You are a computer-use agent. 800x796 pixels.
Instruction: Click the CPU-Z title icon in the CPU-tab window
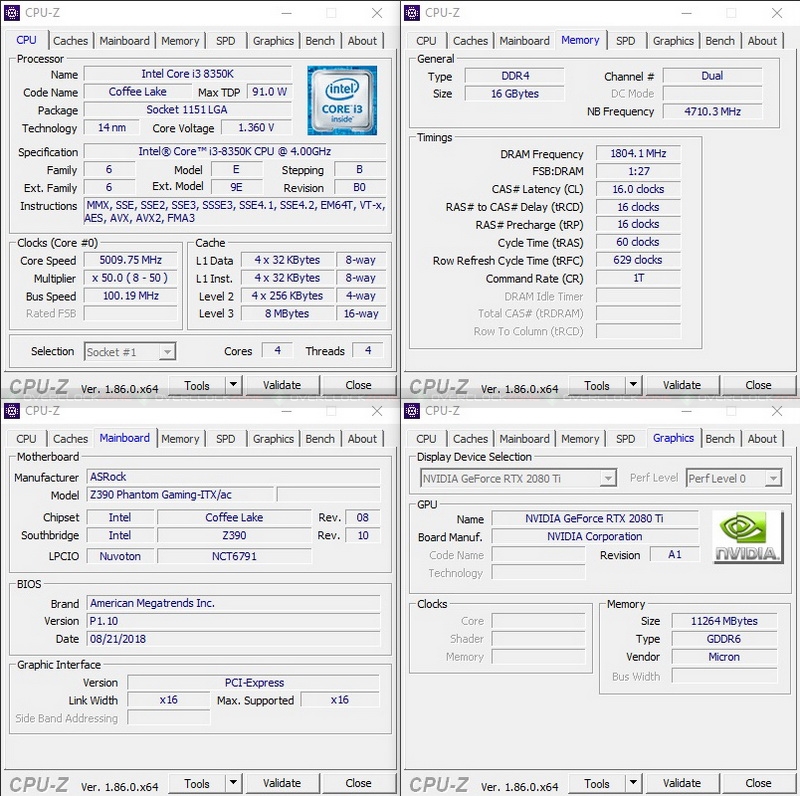pos(12,13)
